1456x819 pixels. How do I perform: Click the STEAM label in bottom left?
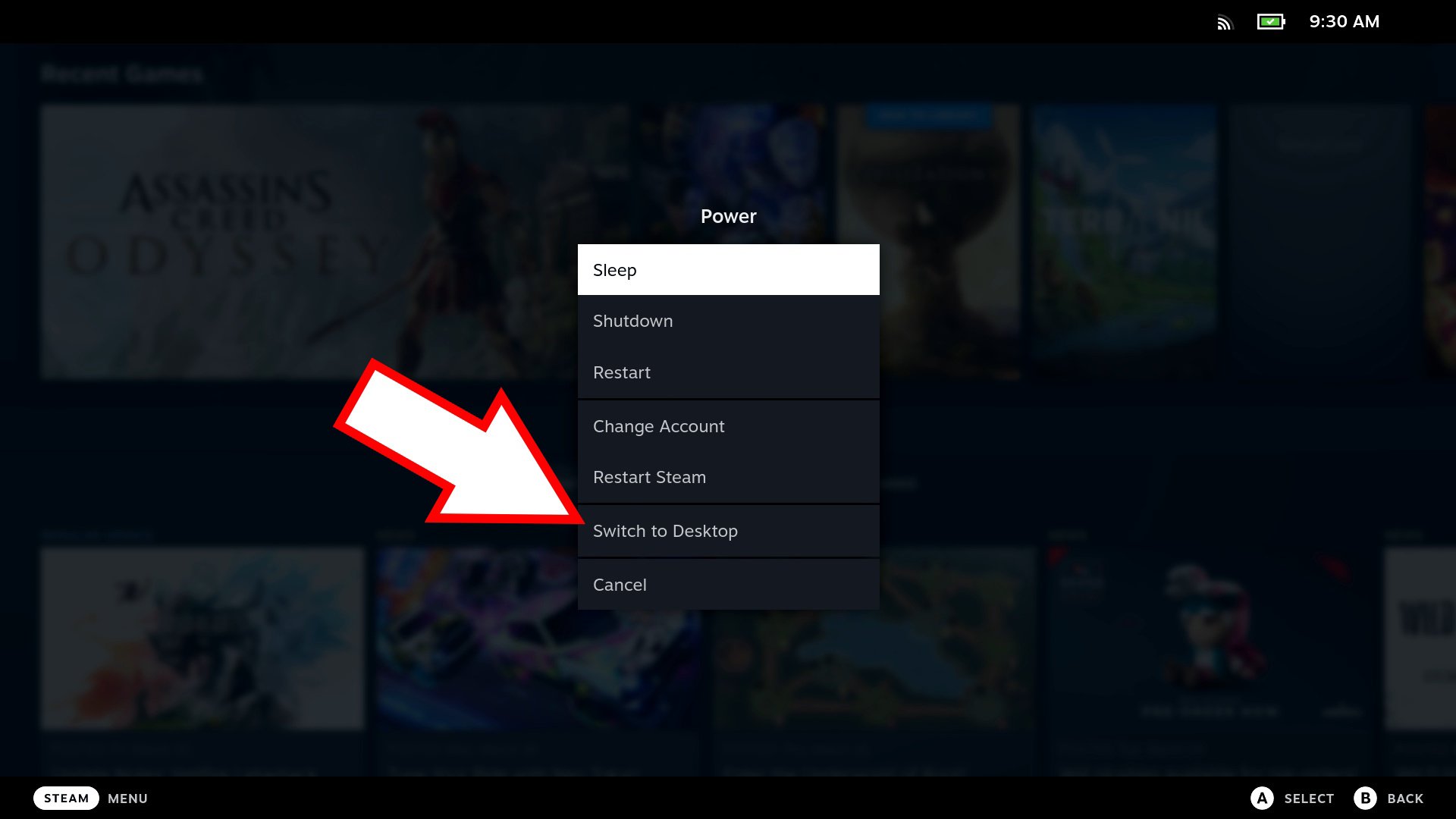point(66,798)
